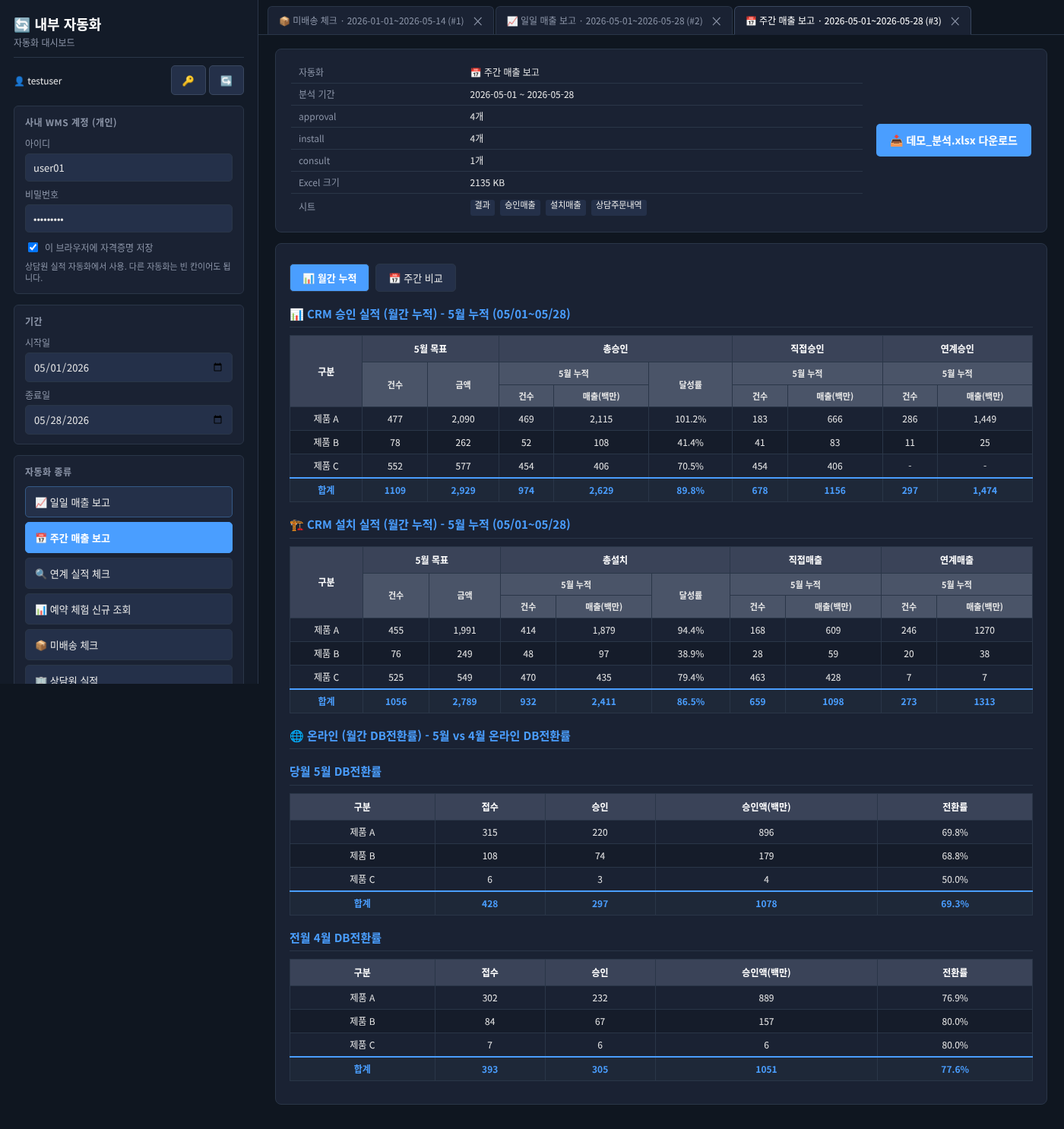The image size is (1064, 1129).
Task: Click 총설치 column header
Action: [x=615, y=560]
